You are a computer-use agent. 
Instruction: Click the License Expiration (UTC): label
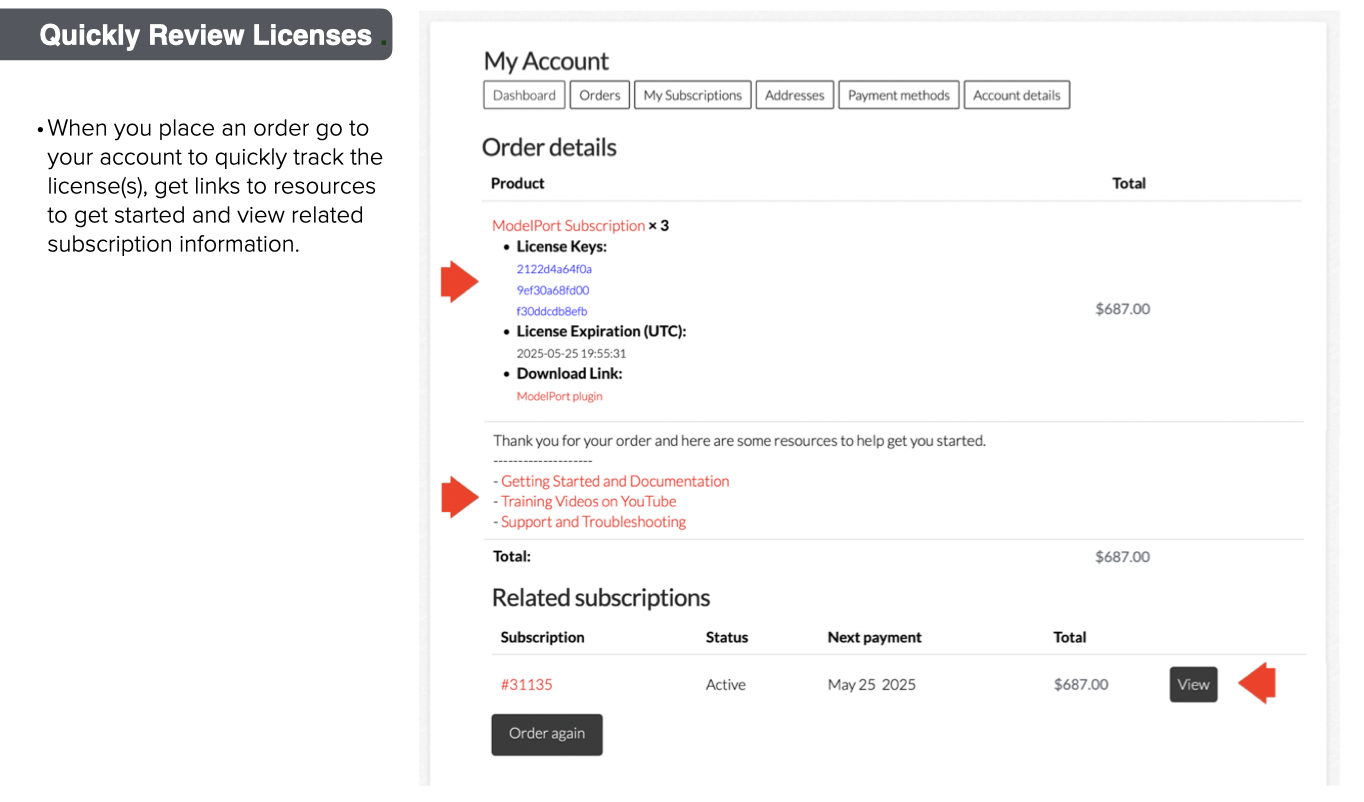601,331
